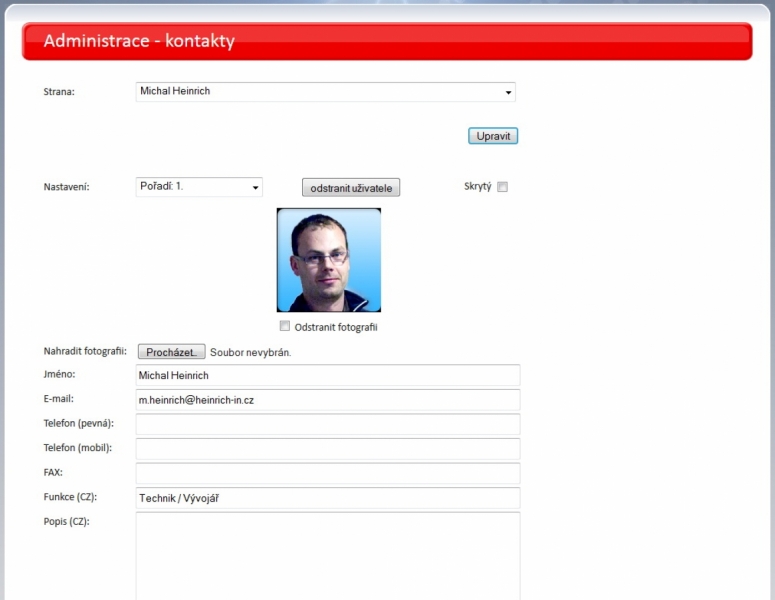Click the 'E-mail:' label
Viewport: 775px width, 600px height.
tap(58, 398)
